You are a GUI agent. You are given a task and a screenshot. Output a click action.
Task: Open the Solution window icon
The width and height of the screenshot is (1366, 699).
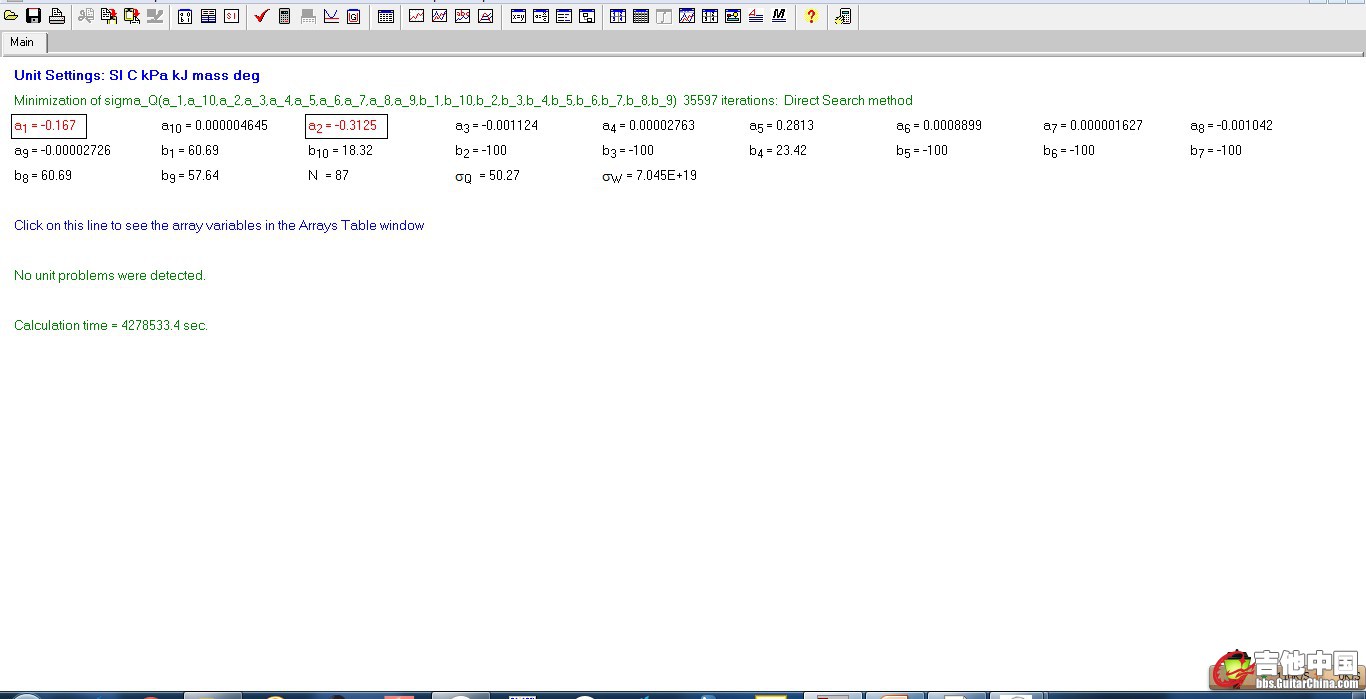564,16
